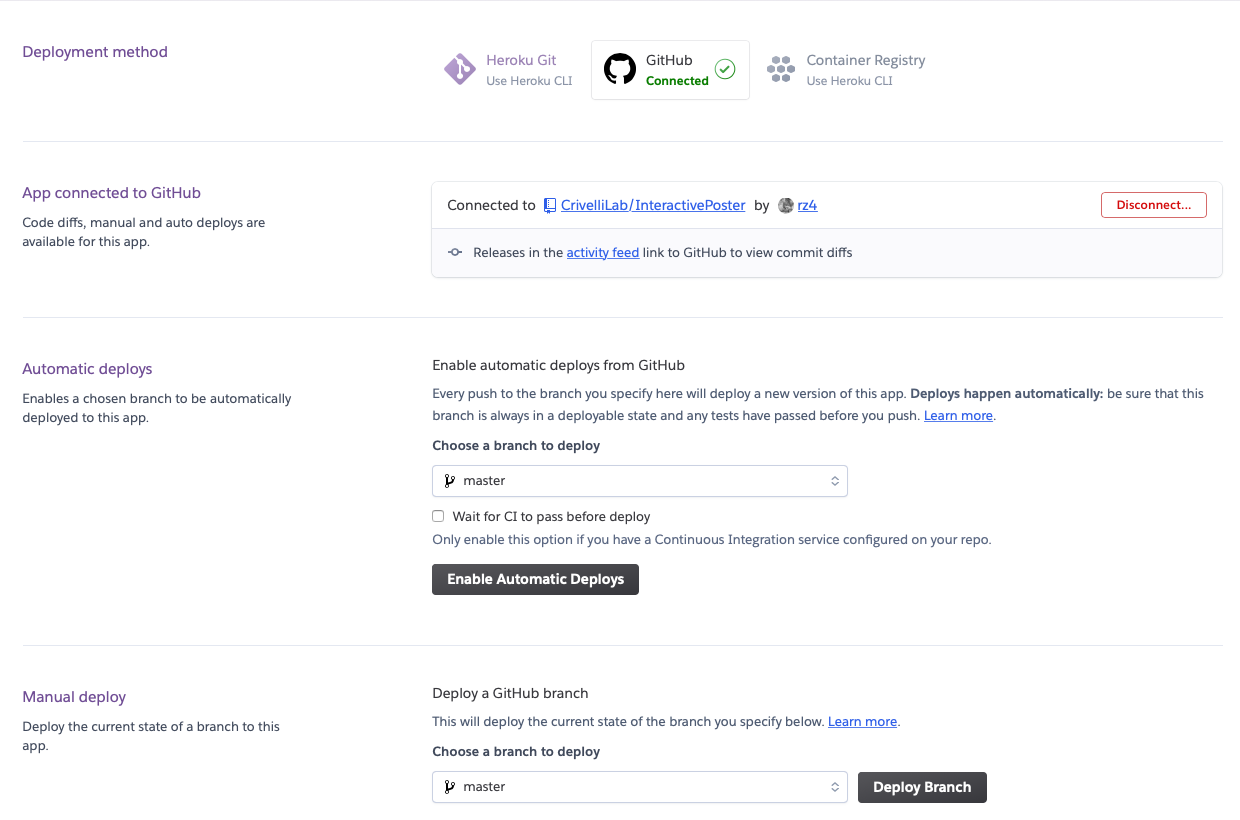Viewport: 1240px width, 820px height.
Task: Select the Container Registry deployment method
Action: pos(846,70)
